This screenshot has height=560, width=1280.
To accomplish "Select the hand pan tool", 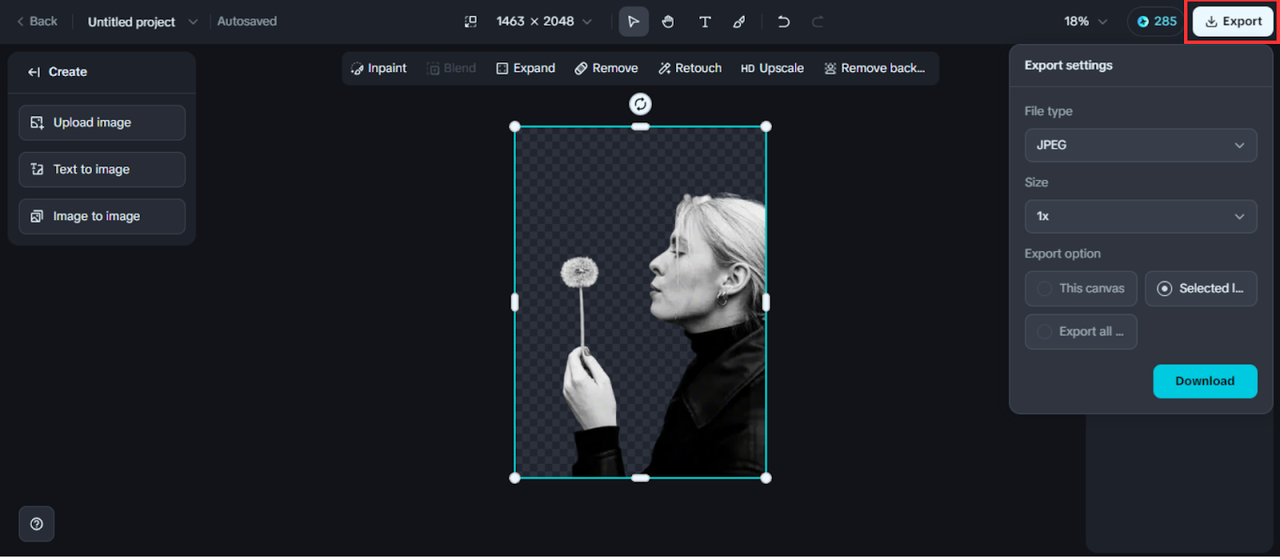I will click(668, 21).
